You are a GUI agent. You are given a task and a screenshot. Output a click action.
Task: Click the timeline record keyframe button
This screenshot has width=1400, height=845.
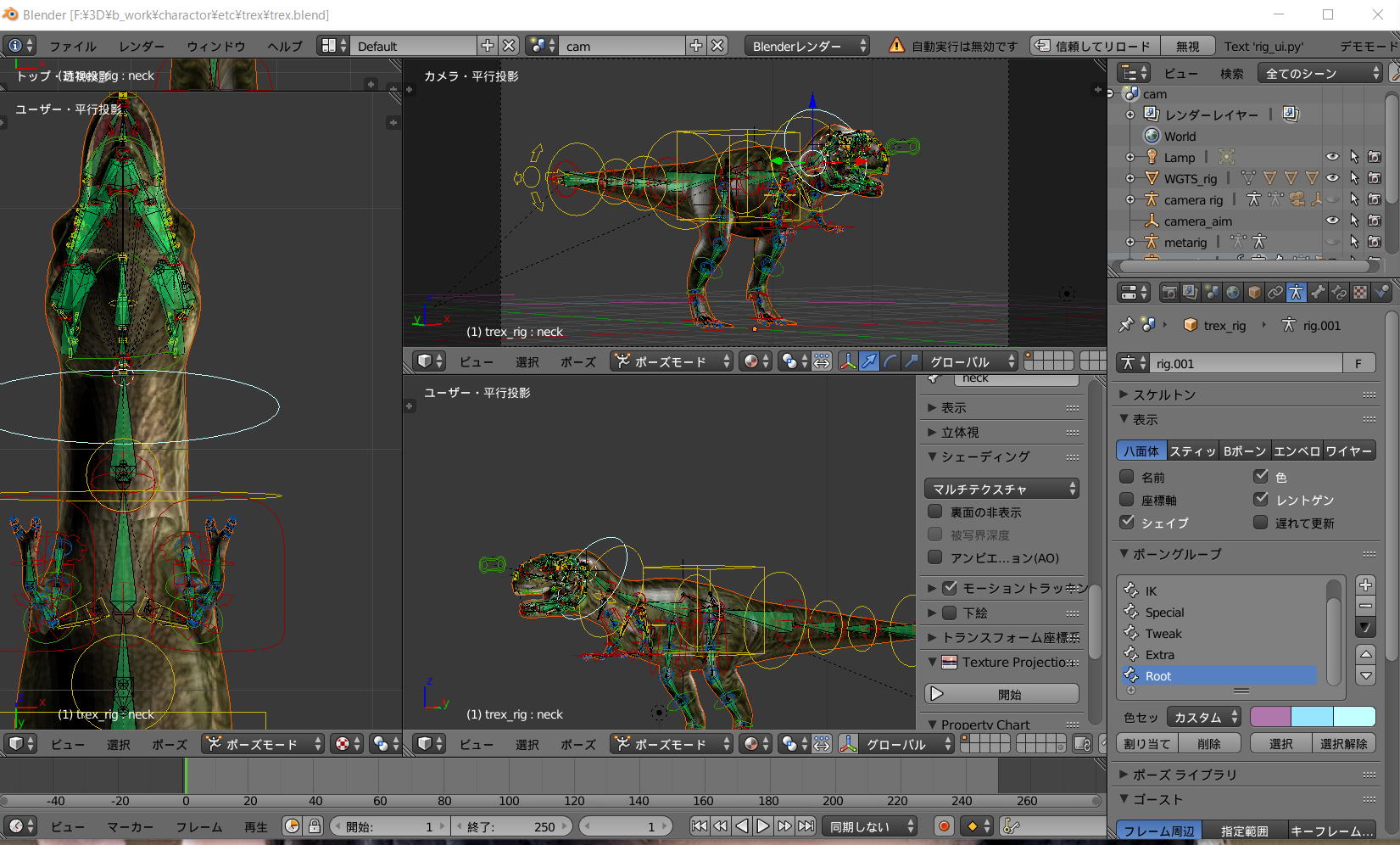point(944,826)
